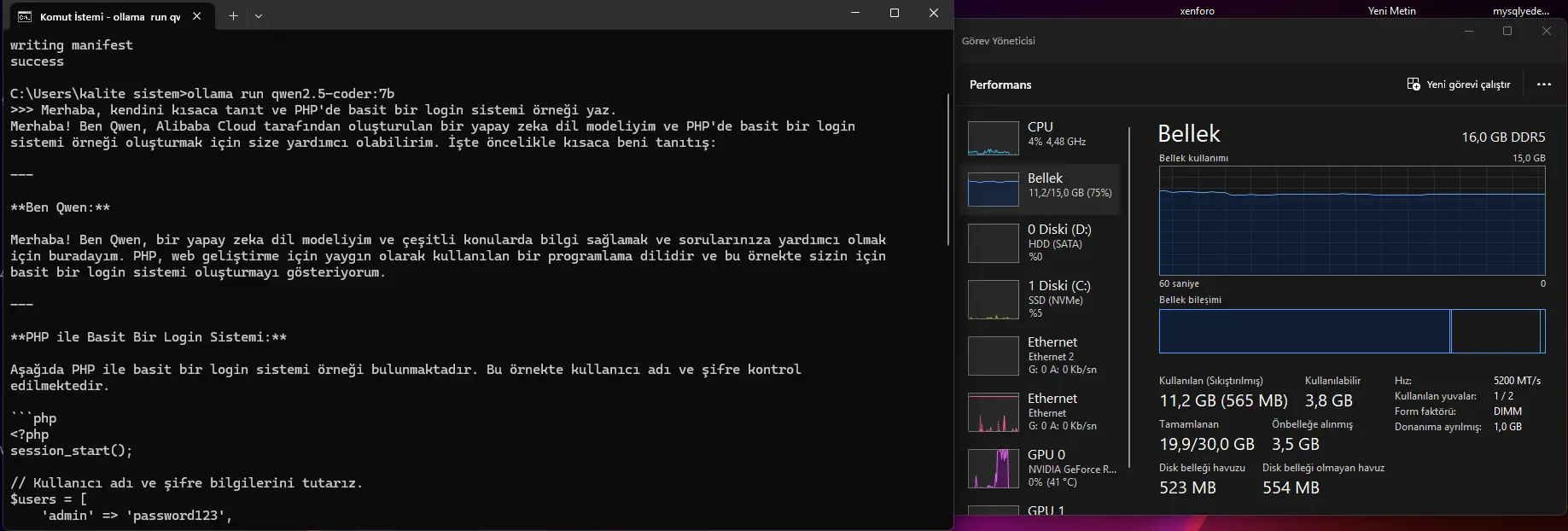Click Yeni görevi çalıştır button
This screenshot has width=1568, height=531.
point(1459,85)
